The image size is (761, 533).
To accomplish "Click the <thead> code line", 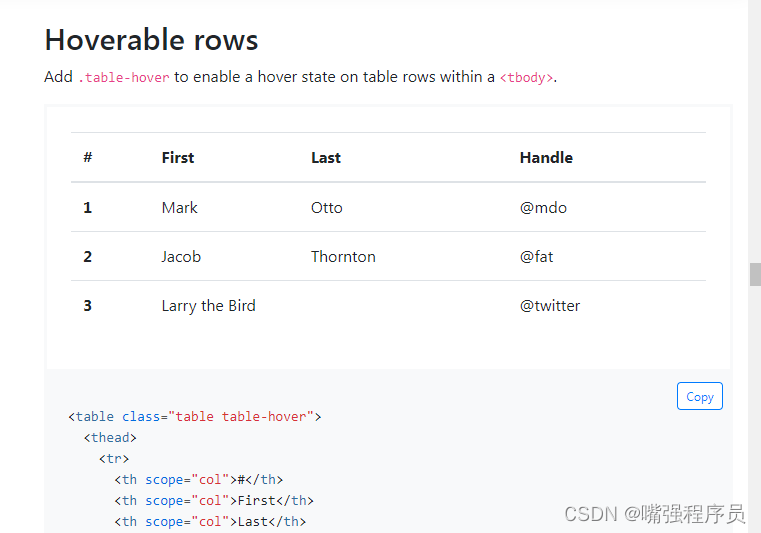I will coord(110,437).
